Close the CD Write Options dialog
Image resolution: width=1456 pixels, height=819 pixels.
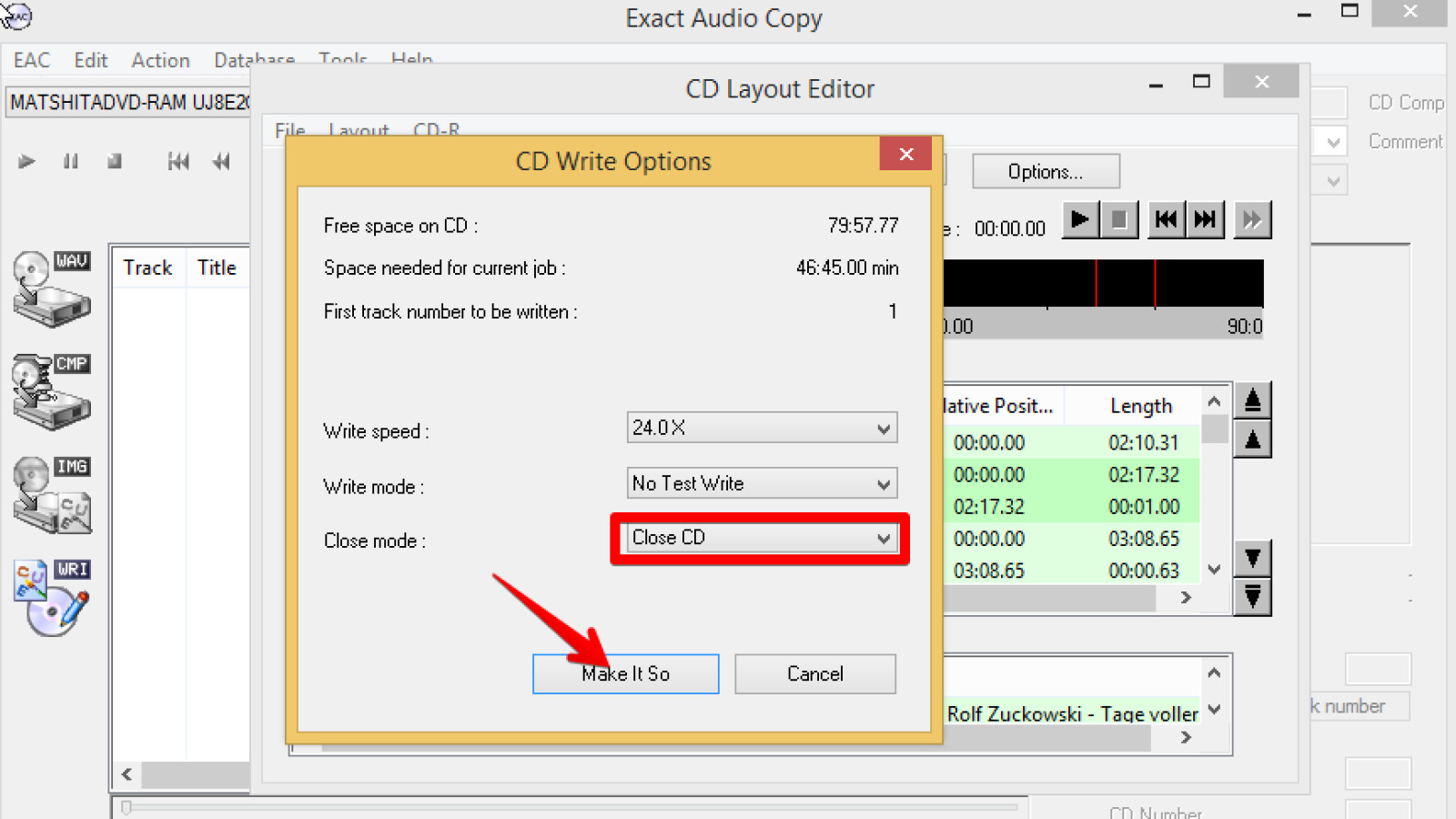(x=905, y=154)
